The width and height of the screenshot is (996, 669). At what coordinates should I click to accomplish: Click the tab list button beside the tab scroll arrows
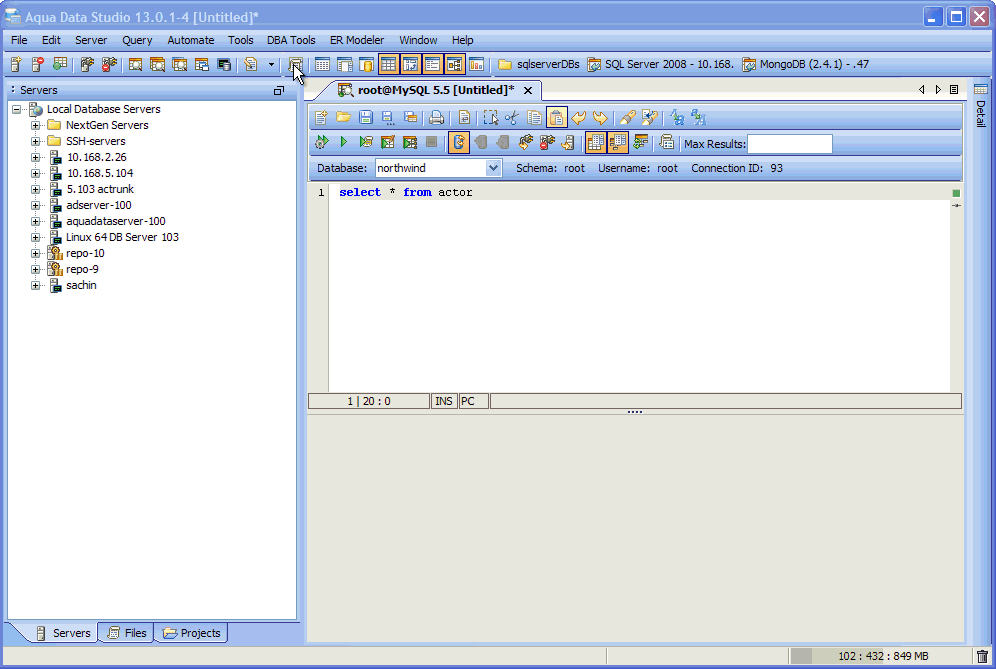[954, 90]
